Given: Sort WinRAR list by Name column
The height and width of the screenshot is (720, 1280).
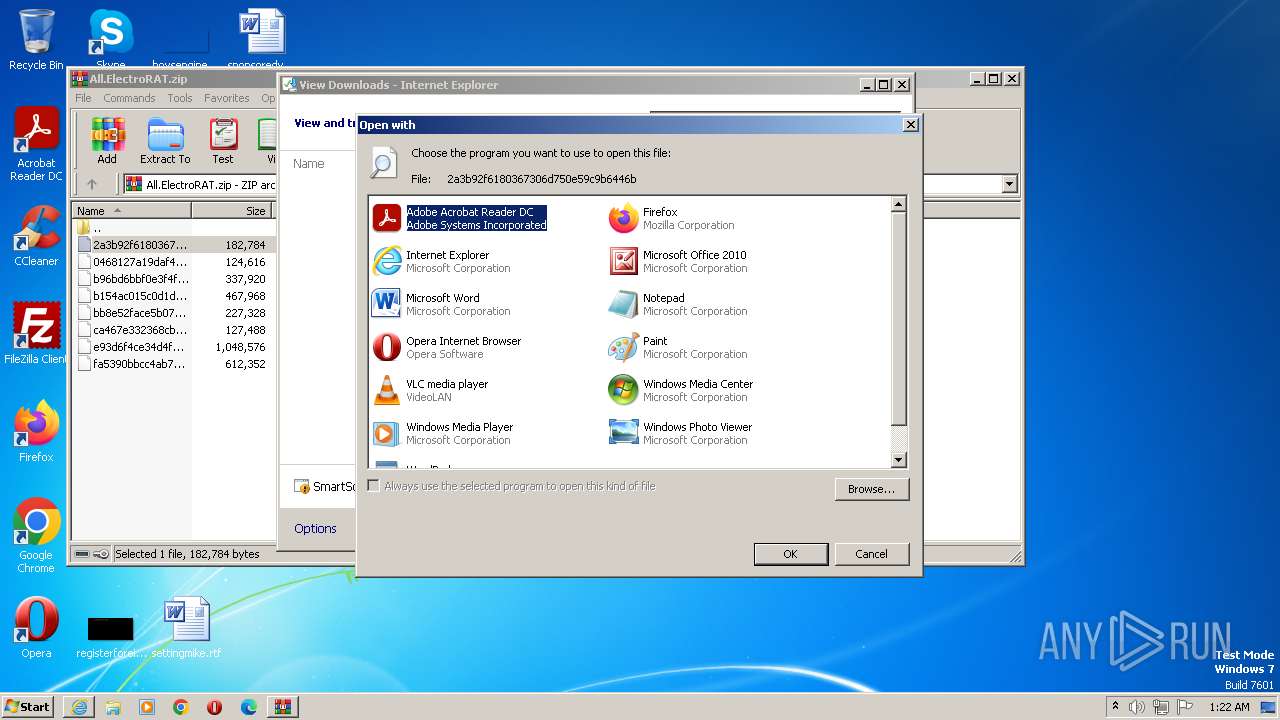Looking at the screenshot, I should click(131, 211).
